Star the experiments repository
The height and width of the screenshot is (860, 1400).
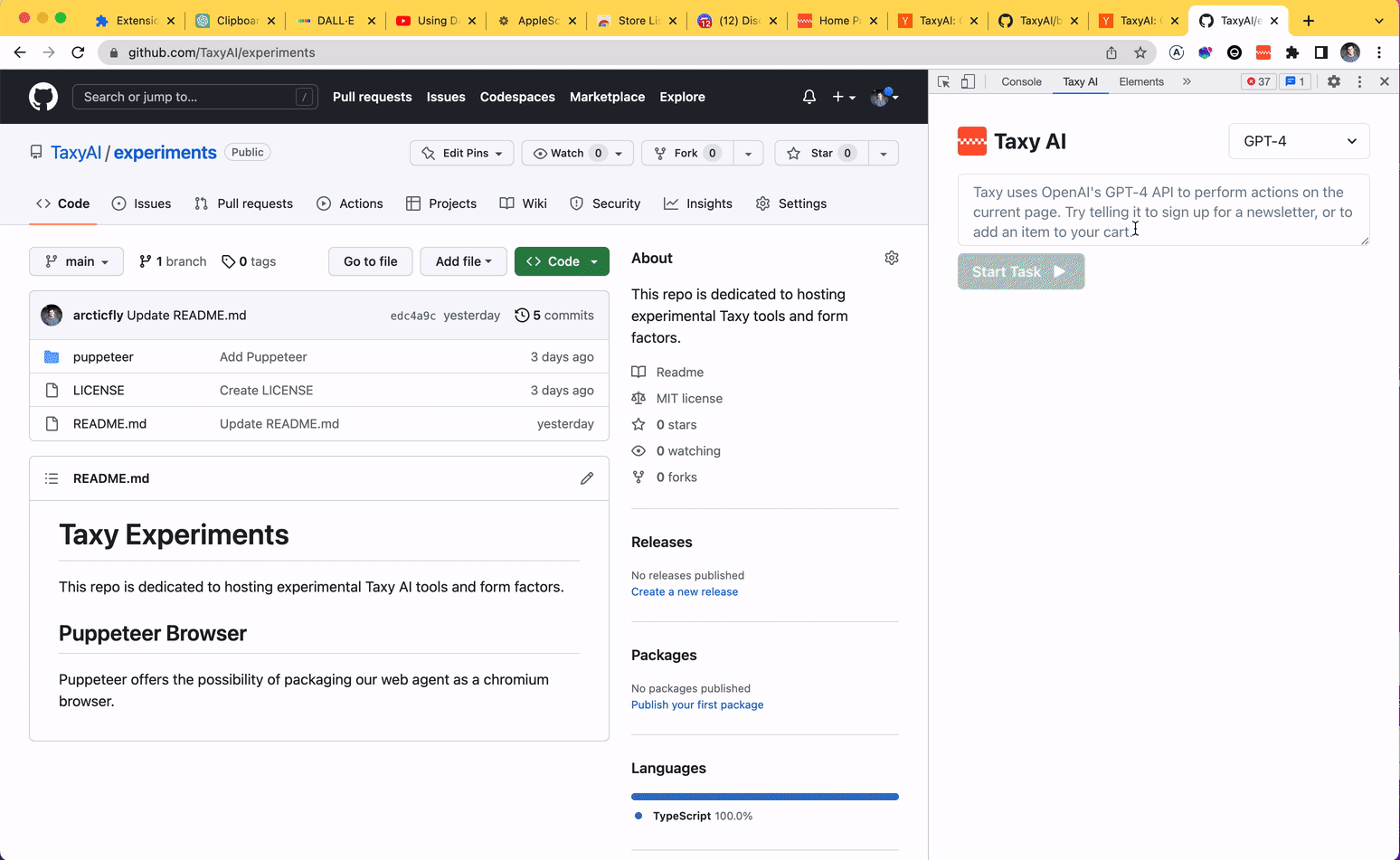point(811,153)
